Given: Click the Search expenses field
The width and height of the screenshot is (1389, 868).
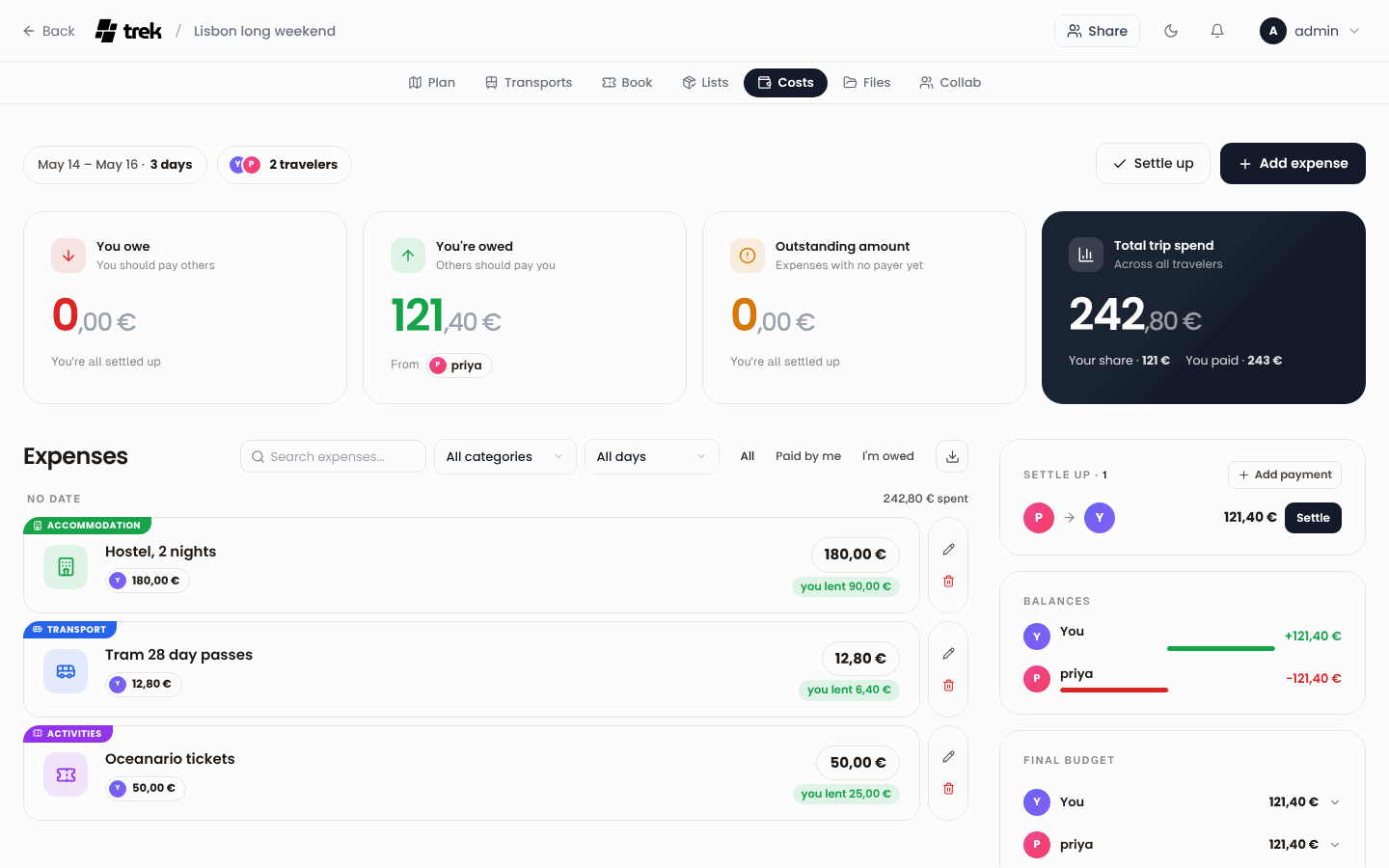Looking at the screenshot, I should [333, 456].
